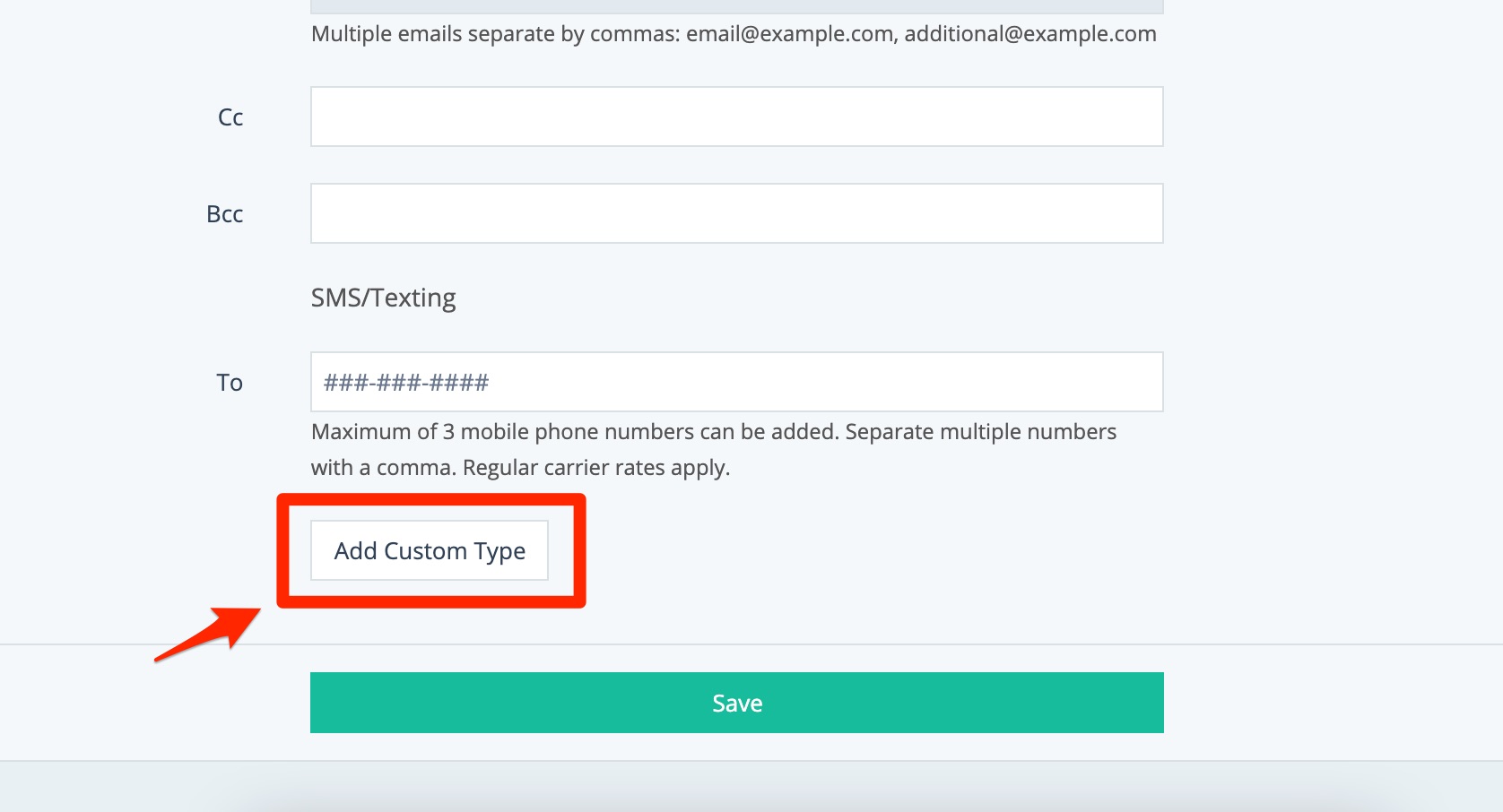Click the email@example.com sample text
This screenshot has width=1503, height=812.
click(x=790, y=34)
